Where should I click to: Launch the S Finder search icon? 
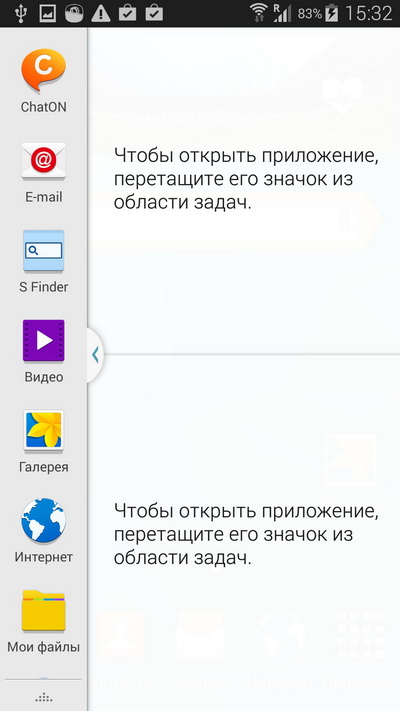(44, 251)
